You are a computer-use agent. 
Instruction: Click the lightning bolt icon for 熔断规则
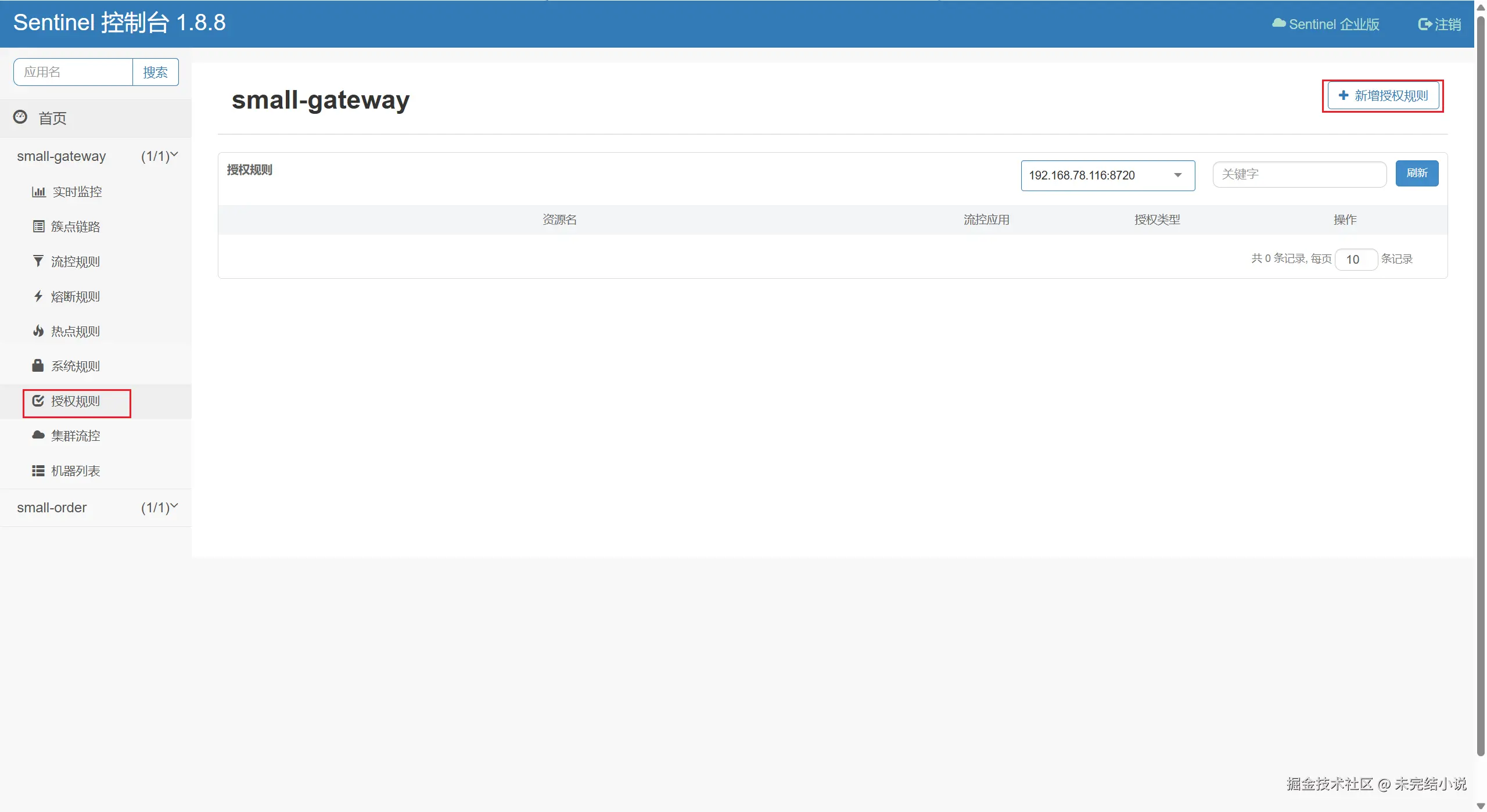[38, 296]
